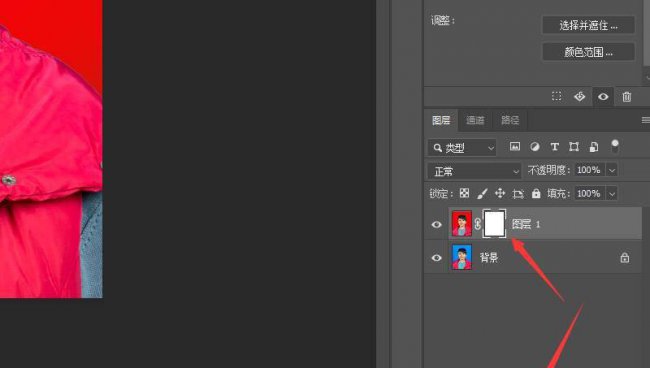This screenshot has height=368, width=650.
Task: Filter for smart objects icon
Action: [594, 147]
